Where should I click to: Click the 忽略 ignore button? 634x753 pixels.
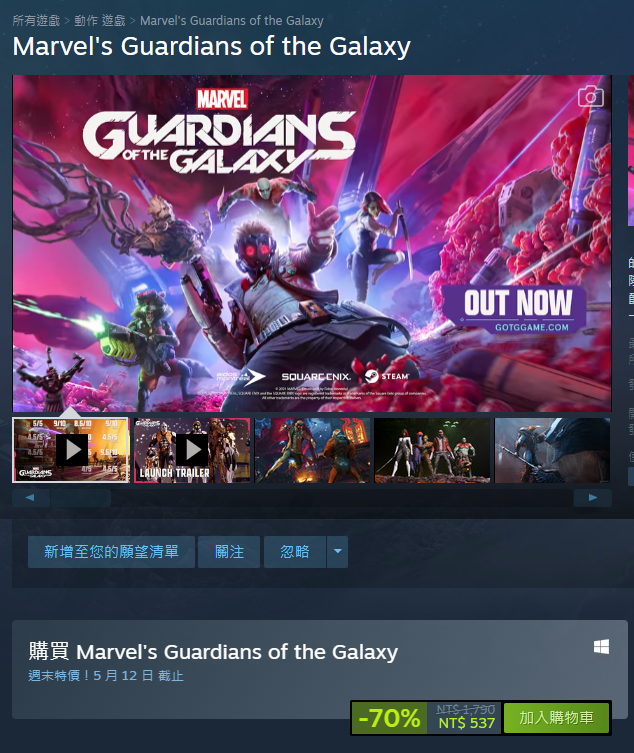coord(295,552)
